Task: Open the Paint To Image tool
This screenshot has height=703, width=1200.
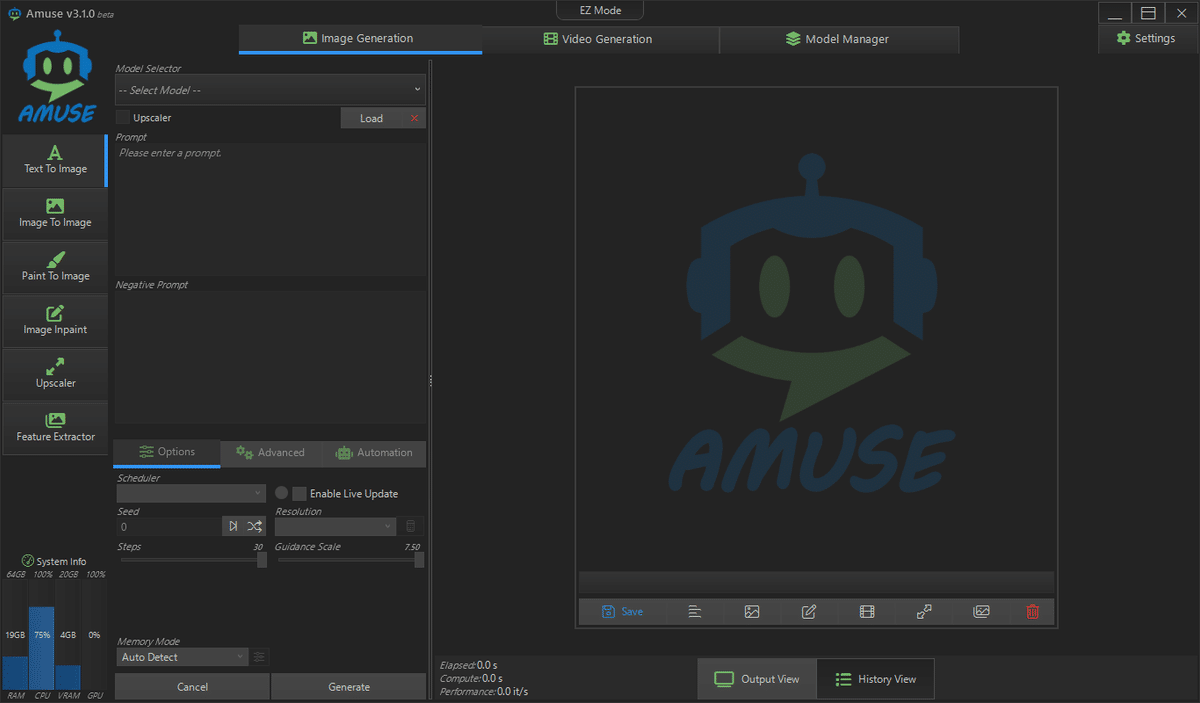Action: coord(55,267)
